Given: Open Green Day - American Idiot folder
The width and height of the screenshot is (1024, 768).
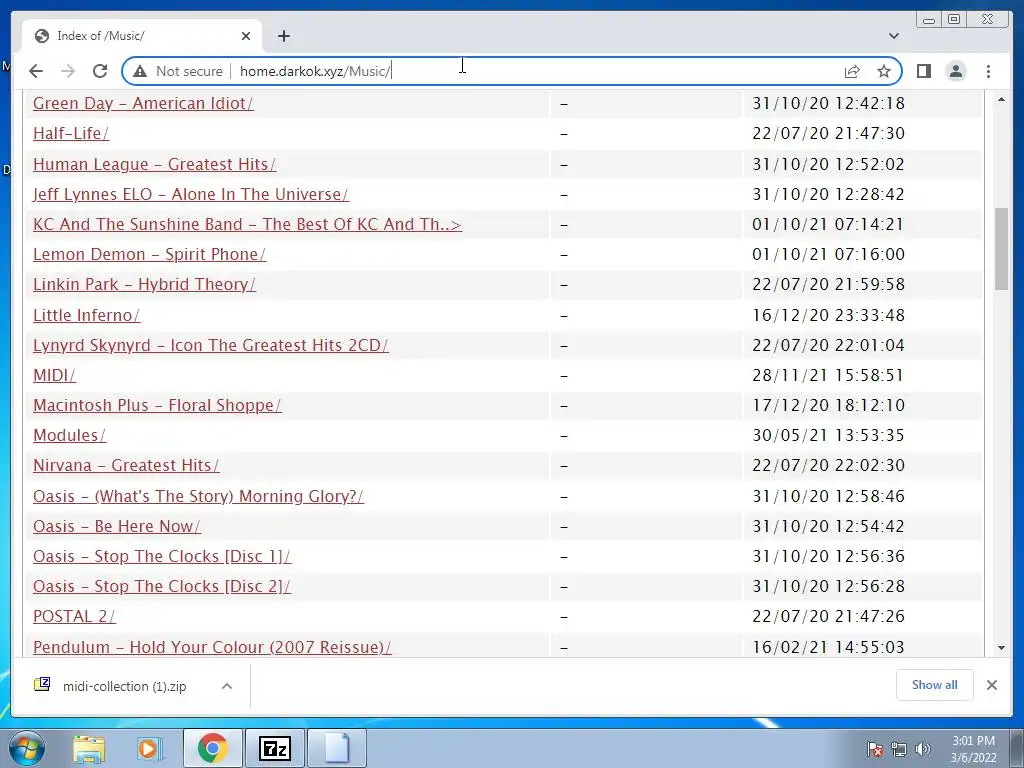Looking at the screenshot, I should click(x=143, y=103).
